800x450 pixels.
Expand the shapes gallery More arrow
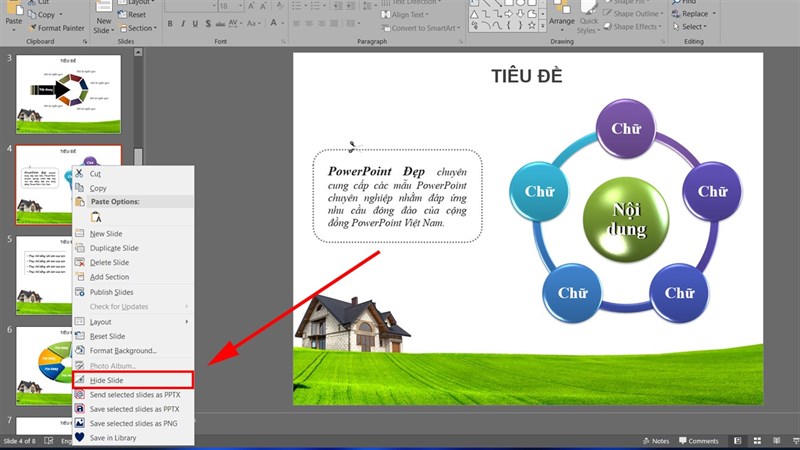coord(542,26)
